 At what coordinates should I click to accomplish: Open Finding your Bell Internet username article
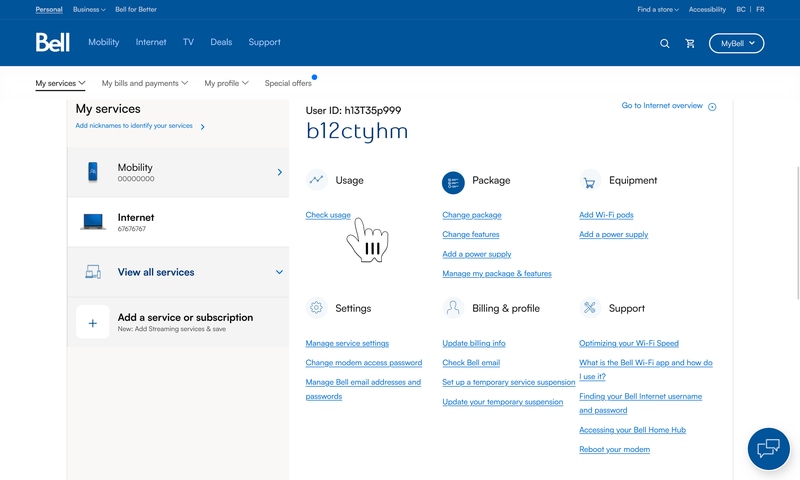tap(640, 403)
